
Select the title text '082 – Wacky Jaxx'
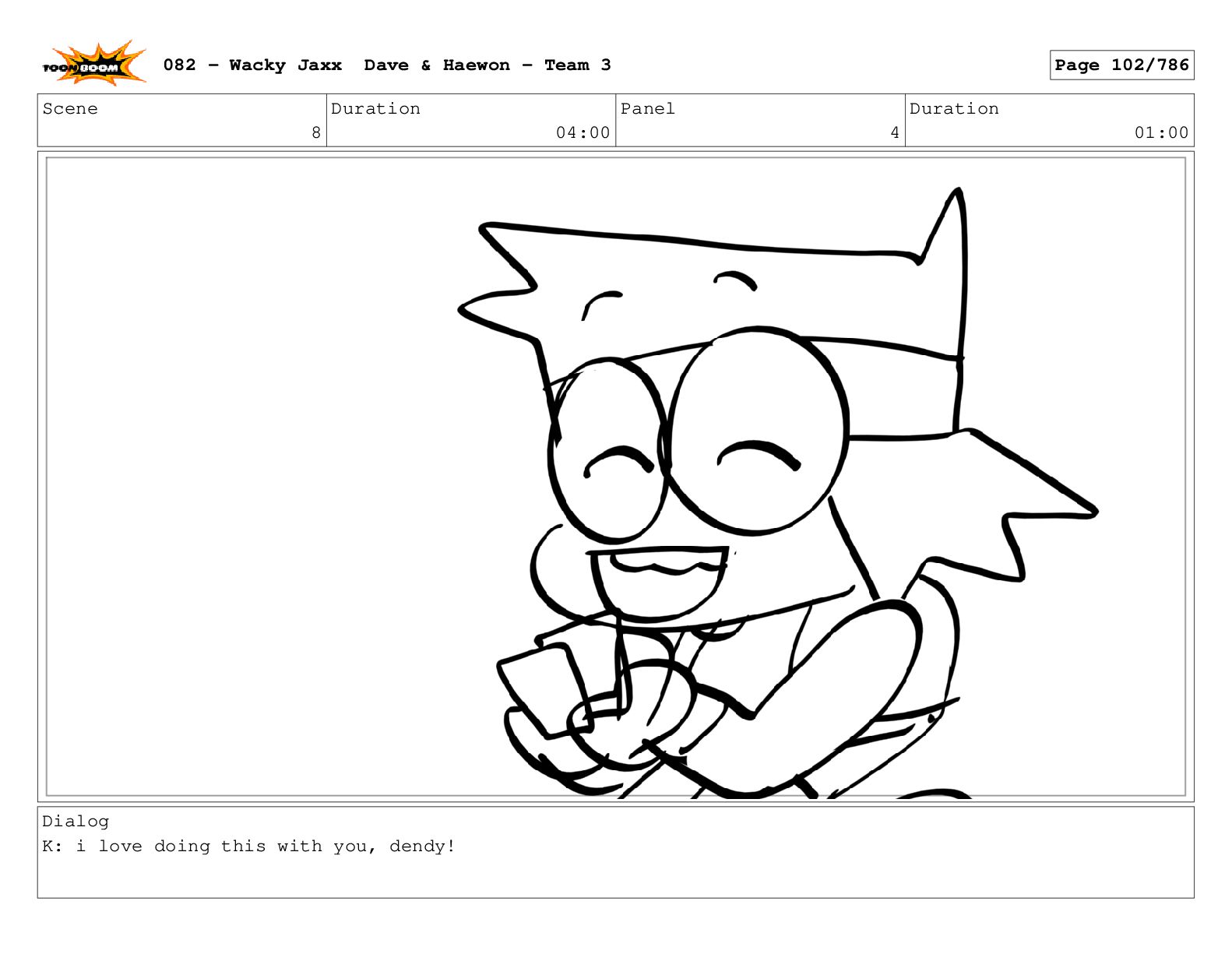tap(252, 65)
